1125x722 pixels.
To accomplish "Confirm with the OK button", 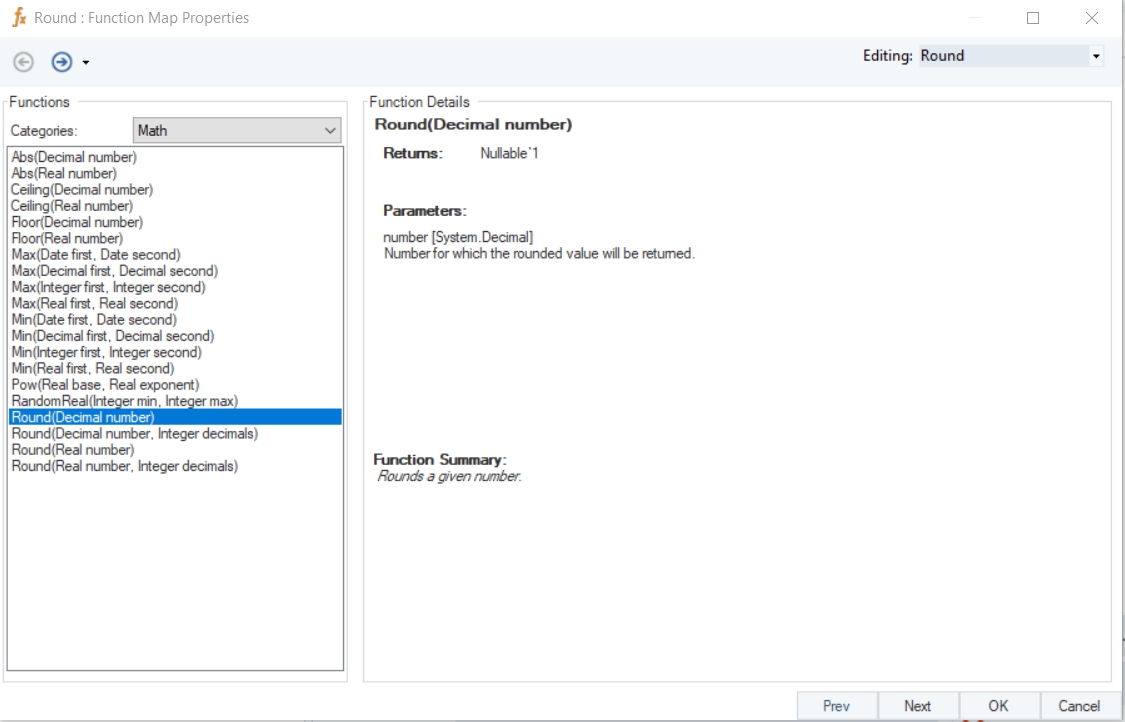I will [x=998, y=706].
